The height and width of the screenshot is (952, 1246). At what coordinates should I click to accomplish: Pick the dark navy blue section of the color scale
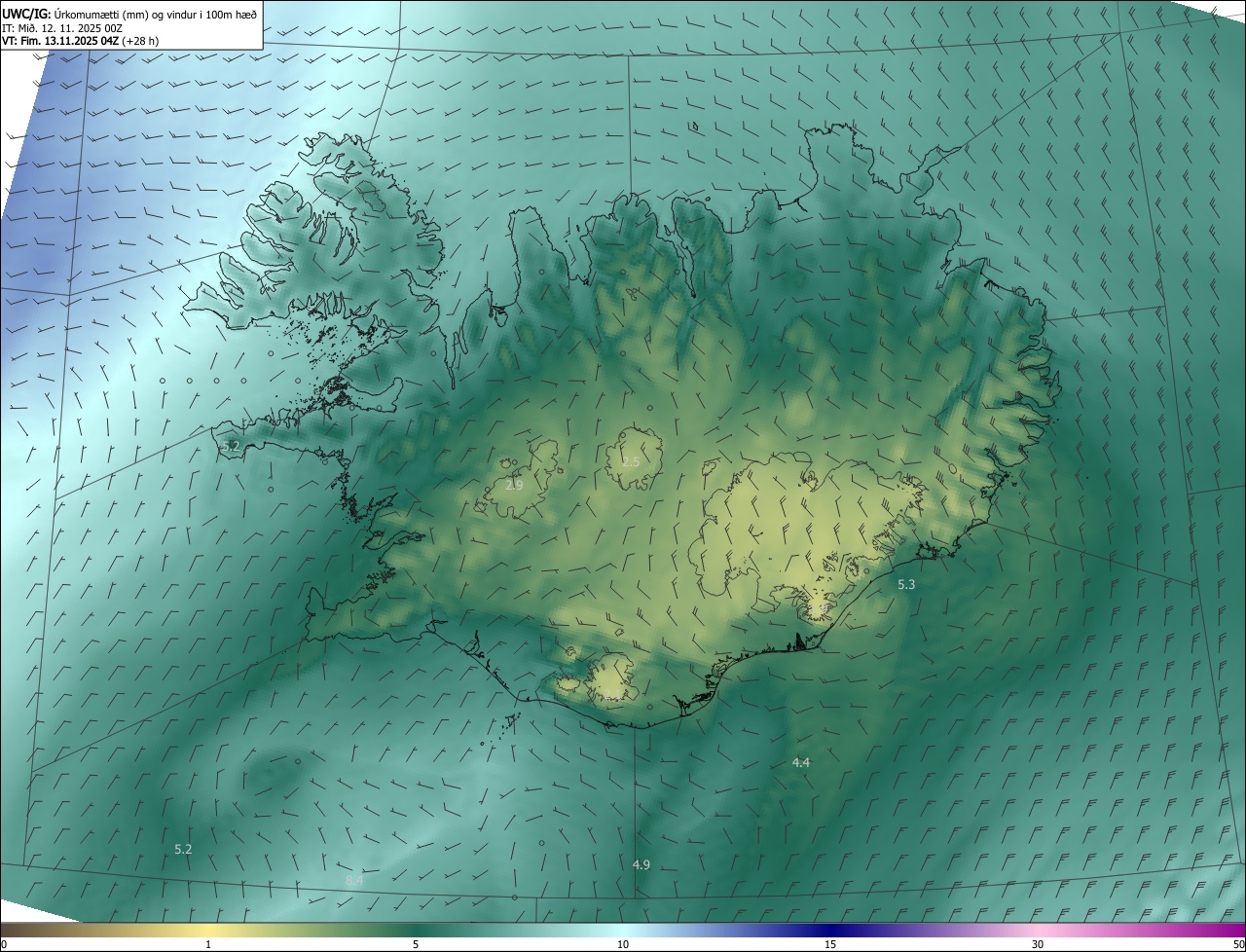(830, 930)
